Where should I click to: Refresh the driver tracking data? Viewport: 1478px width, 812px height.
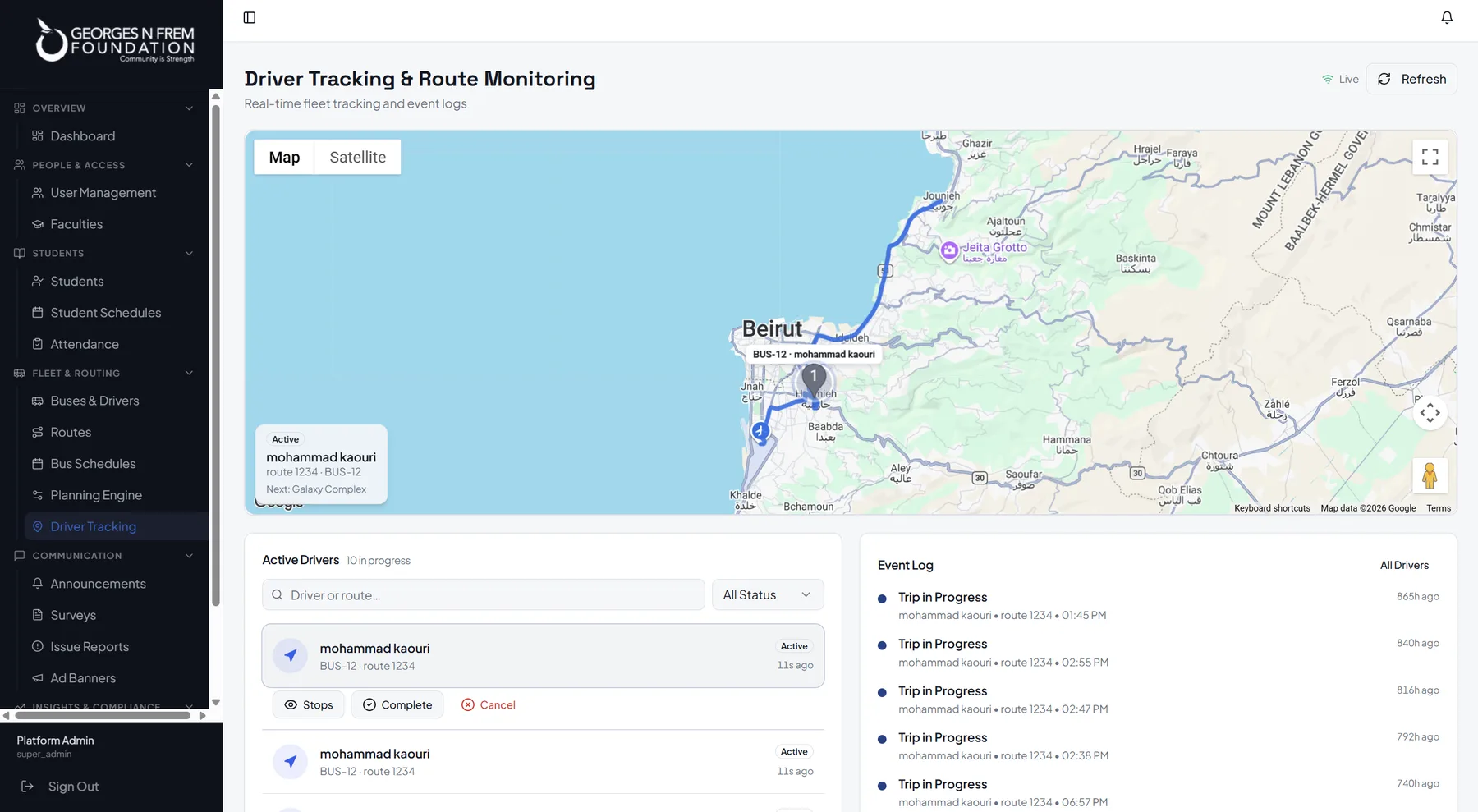click(1411, 80)
